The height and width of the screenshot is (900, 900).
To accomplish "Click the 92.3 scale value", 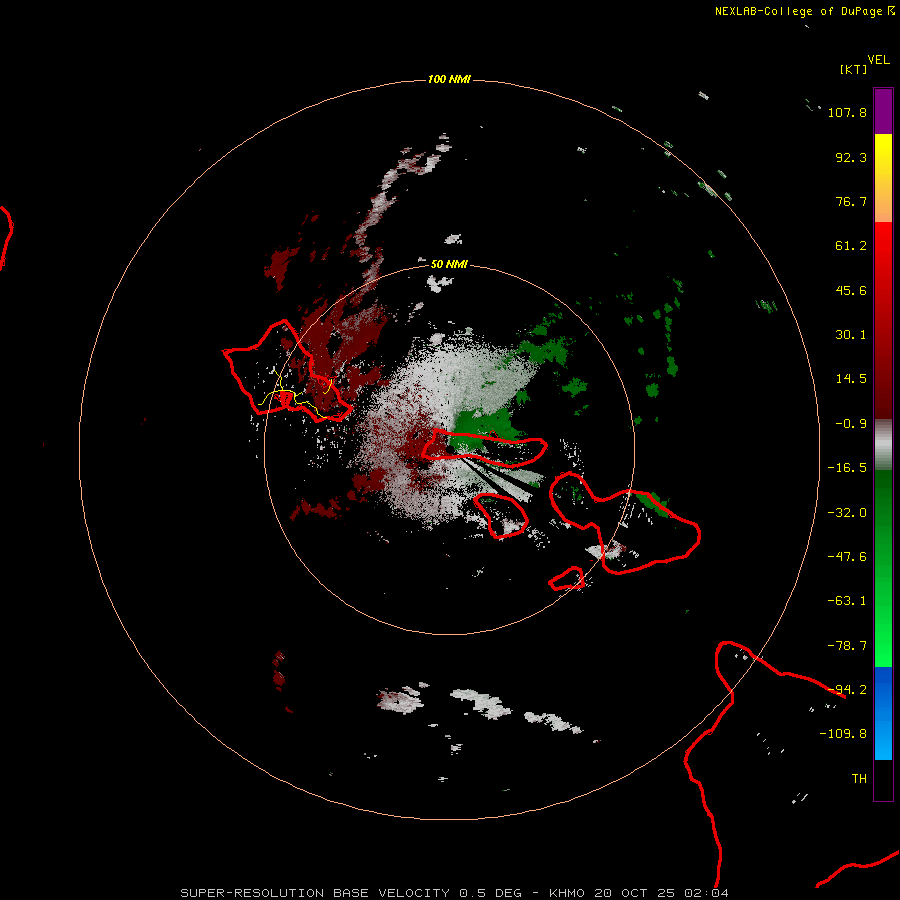I will 851,157.
